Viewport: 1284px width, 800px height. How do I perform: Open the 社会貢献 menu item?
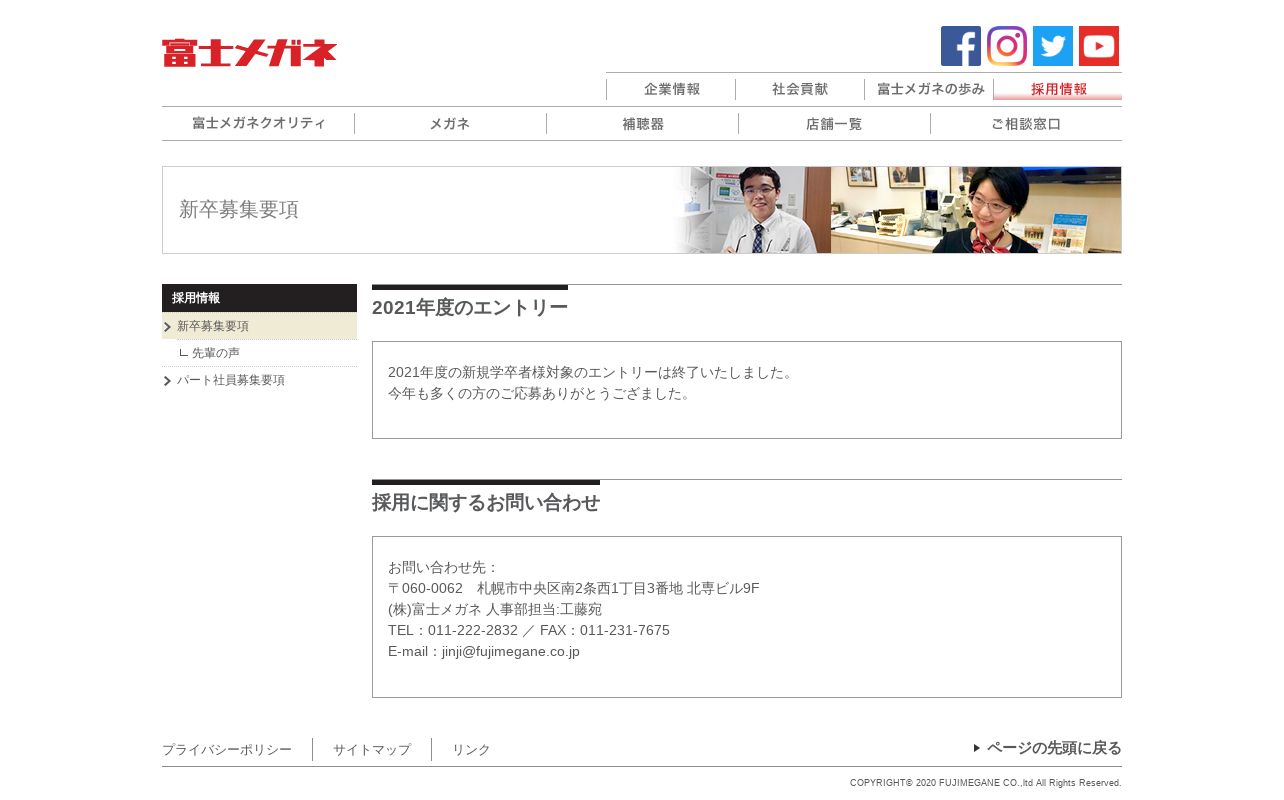[x=800, y=89]
